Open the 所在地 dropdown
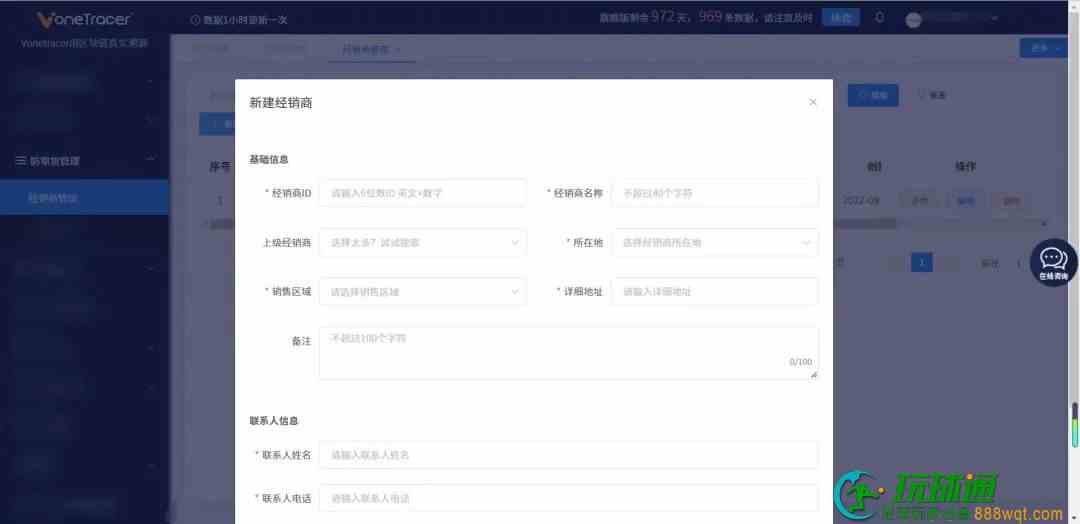The image size is (1080, 524). pyautogui.click(x=716, y=243)
